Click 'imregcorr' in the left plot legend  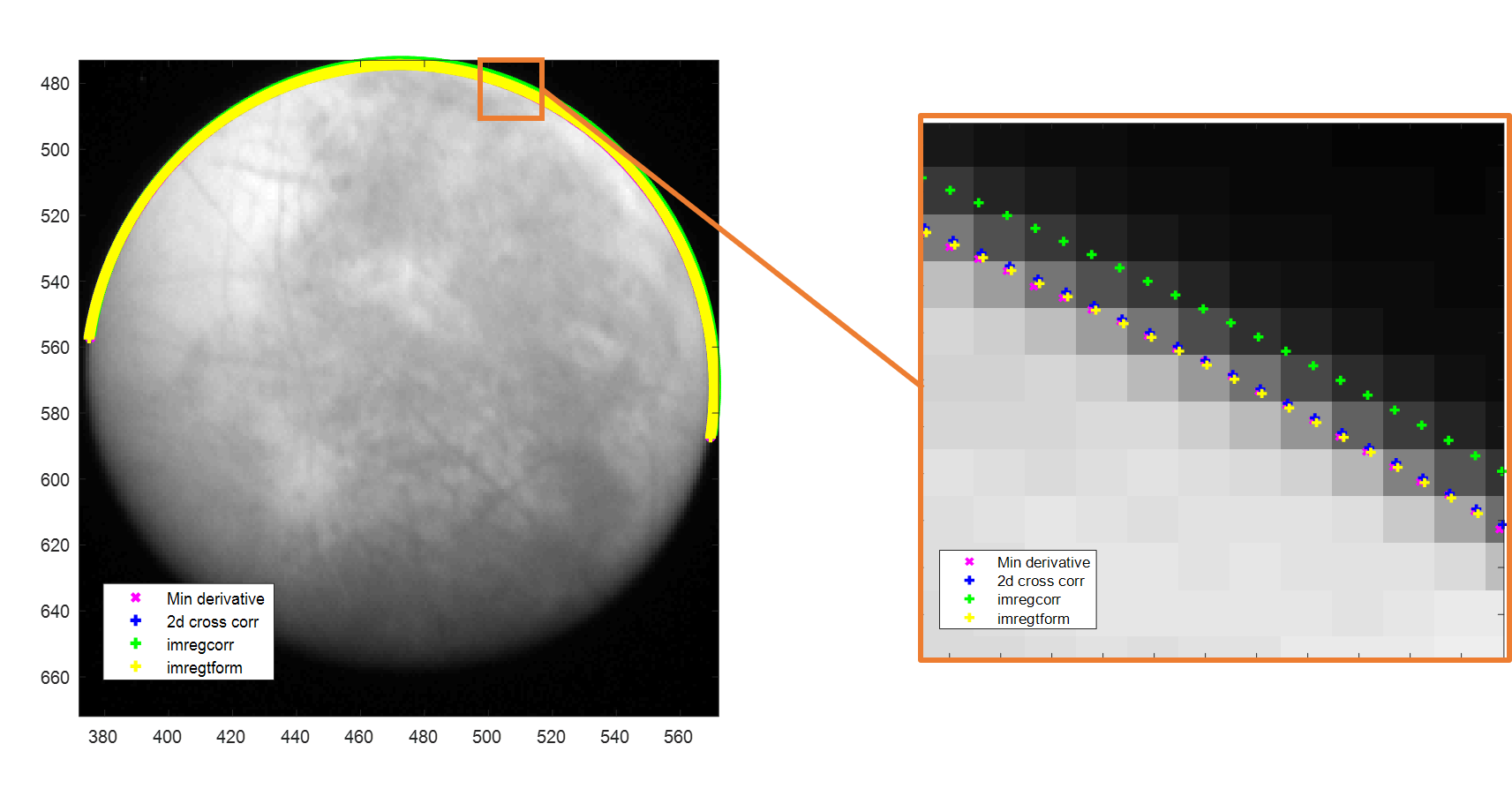point(200,644)
